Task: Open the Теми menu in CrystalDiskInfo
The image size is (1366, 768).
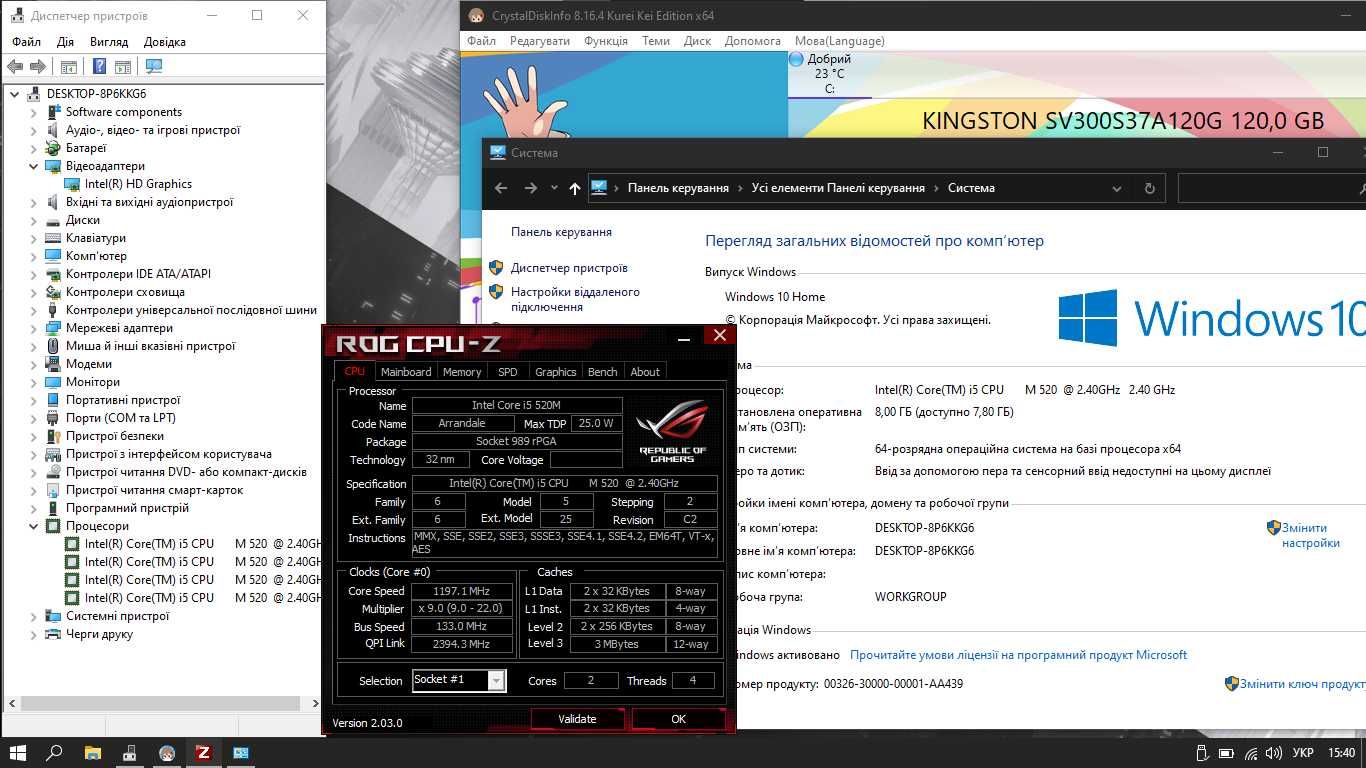Action: pyautogui.click(x=656, y=41)
